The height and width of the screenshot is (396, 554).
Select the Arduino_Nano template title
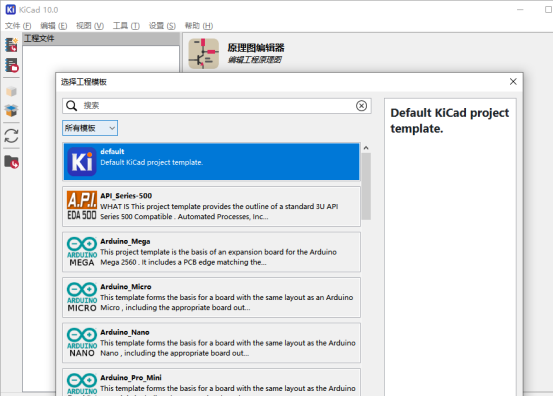pyautogui.click(x=125, y=332)
